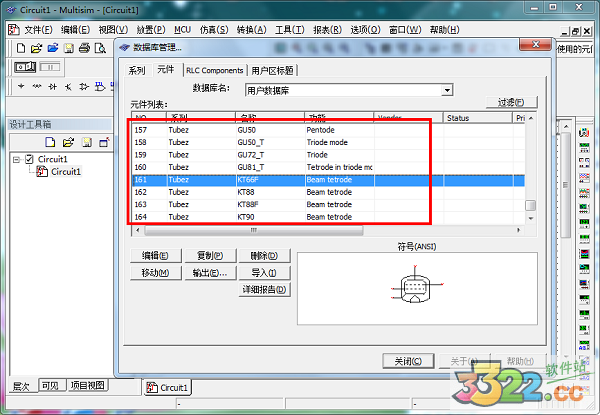Toggle the Circuit1 root checkbox in tree
This screenshot has height=415, width=600.
pos(29,159)
